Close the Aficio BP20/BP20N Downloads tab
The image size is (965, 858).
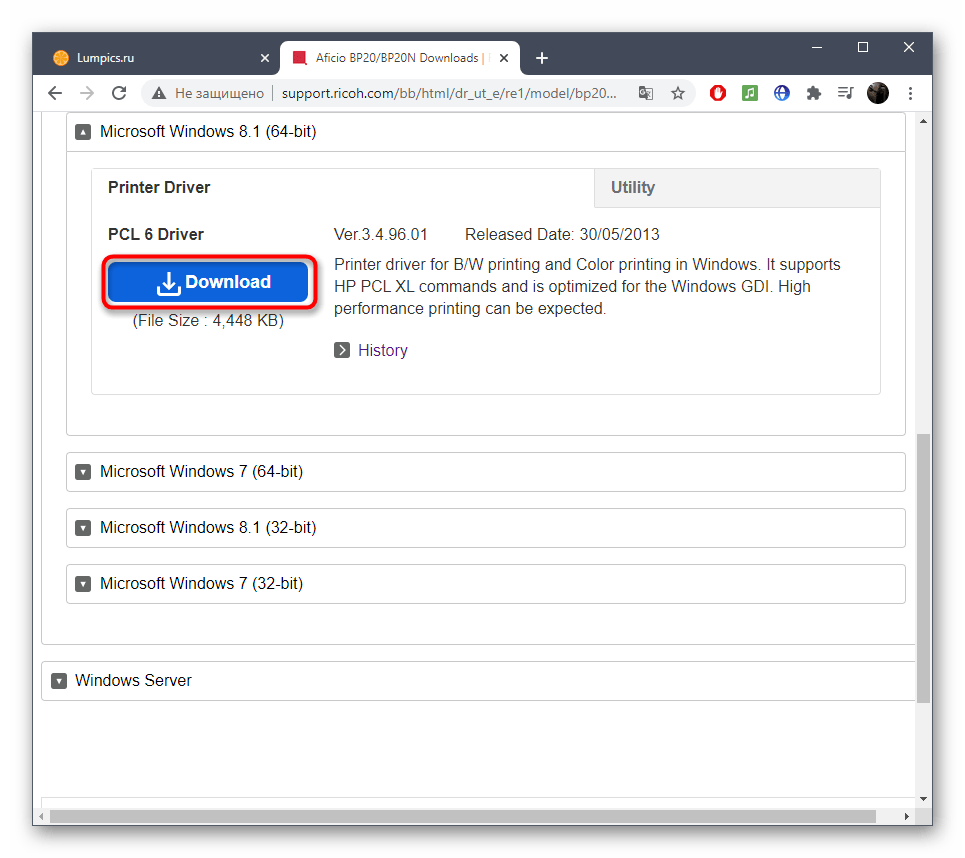click(503, 58)
